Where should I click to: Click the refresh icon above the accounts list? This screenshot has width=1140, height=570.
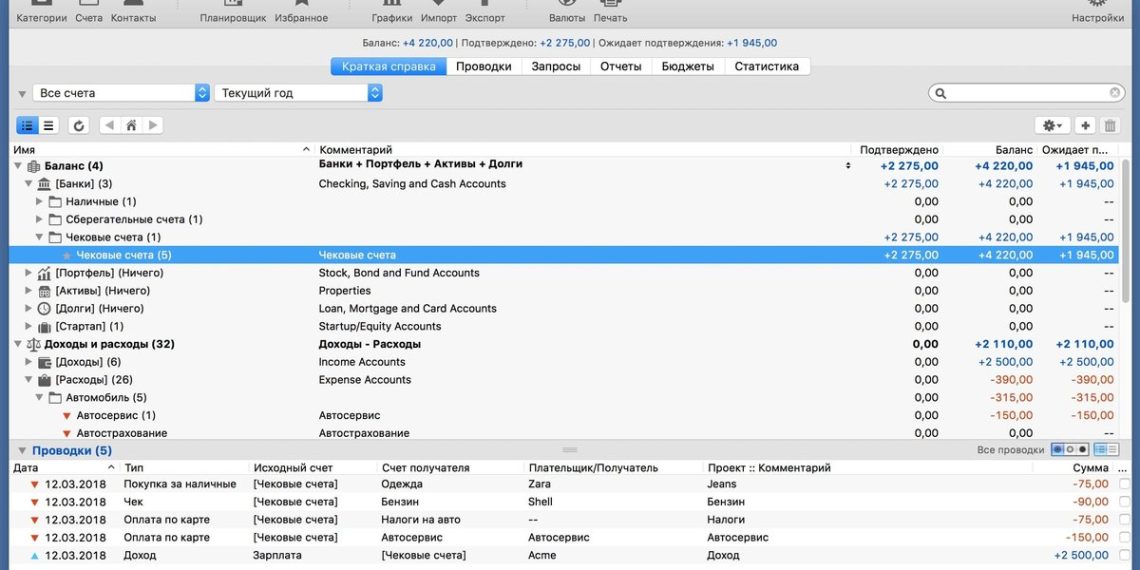(x=79, y=125)
